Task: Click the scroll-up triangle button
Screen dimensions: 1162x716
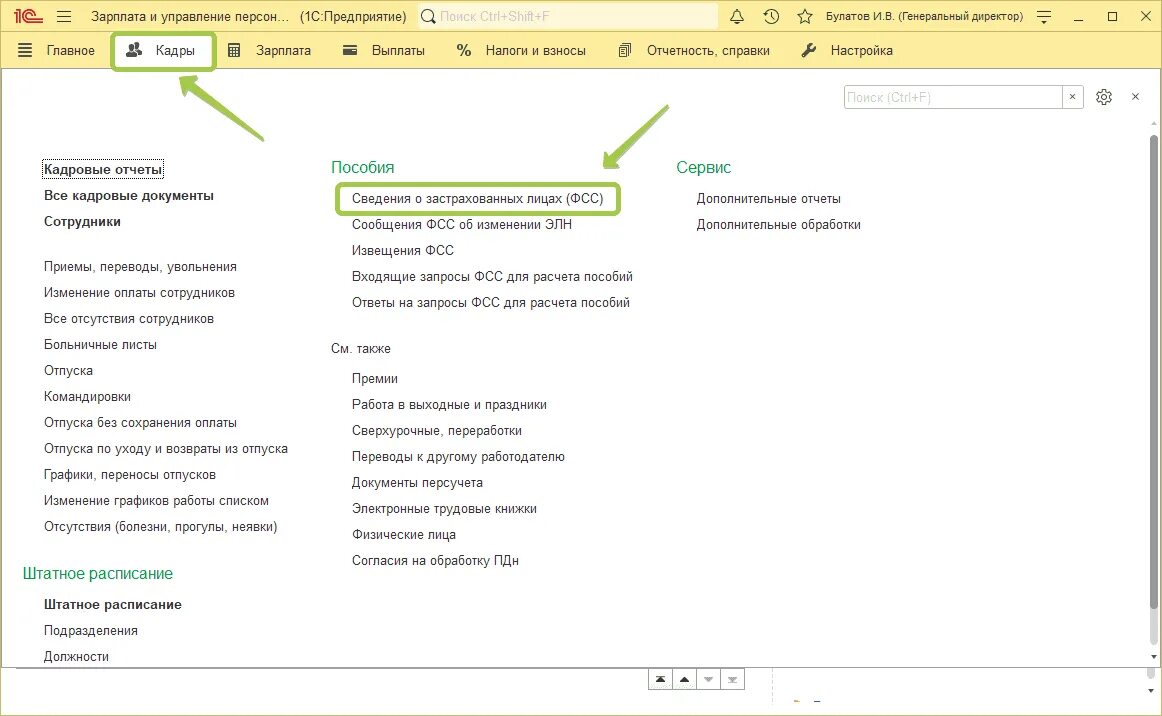Action: [x=684, y=679]
